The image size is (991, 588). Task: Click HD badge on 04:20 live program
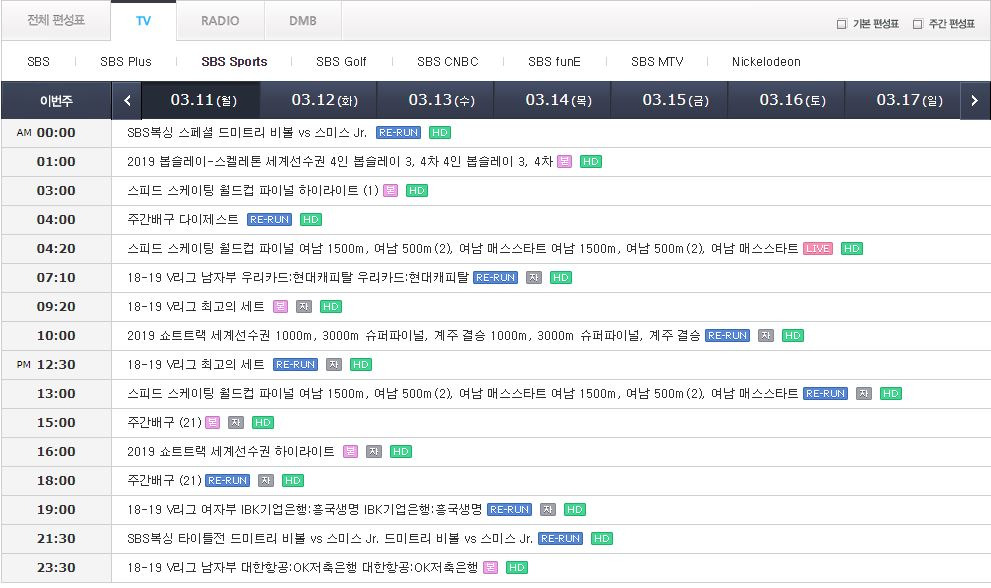[852, 249]
